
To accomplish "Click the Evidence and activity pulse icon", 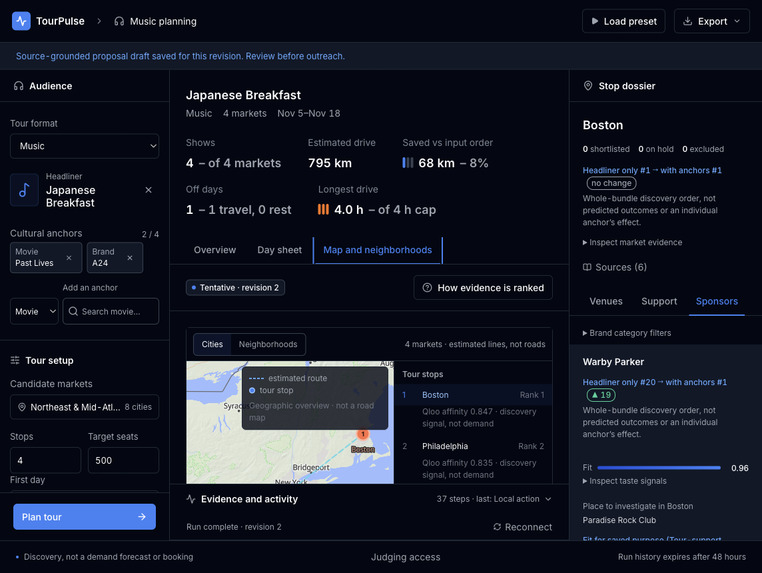I will click(x=190, y=499).
